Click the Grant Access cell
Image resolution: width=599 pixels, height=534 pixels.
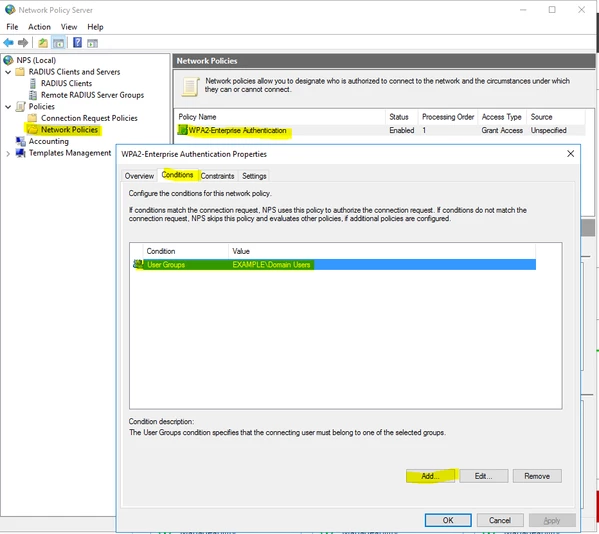coord(502,130)
